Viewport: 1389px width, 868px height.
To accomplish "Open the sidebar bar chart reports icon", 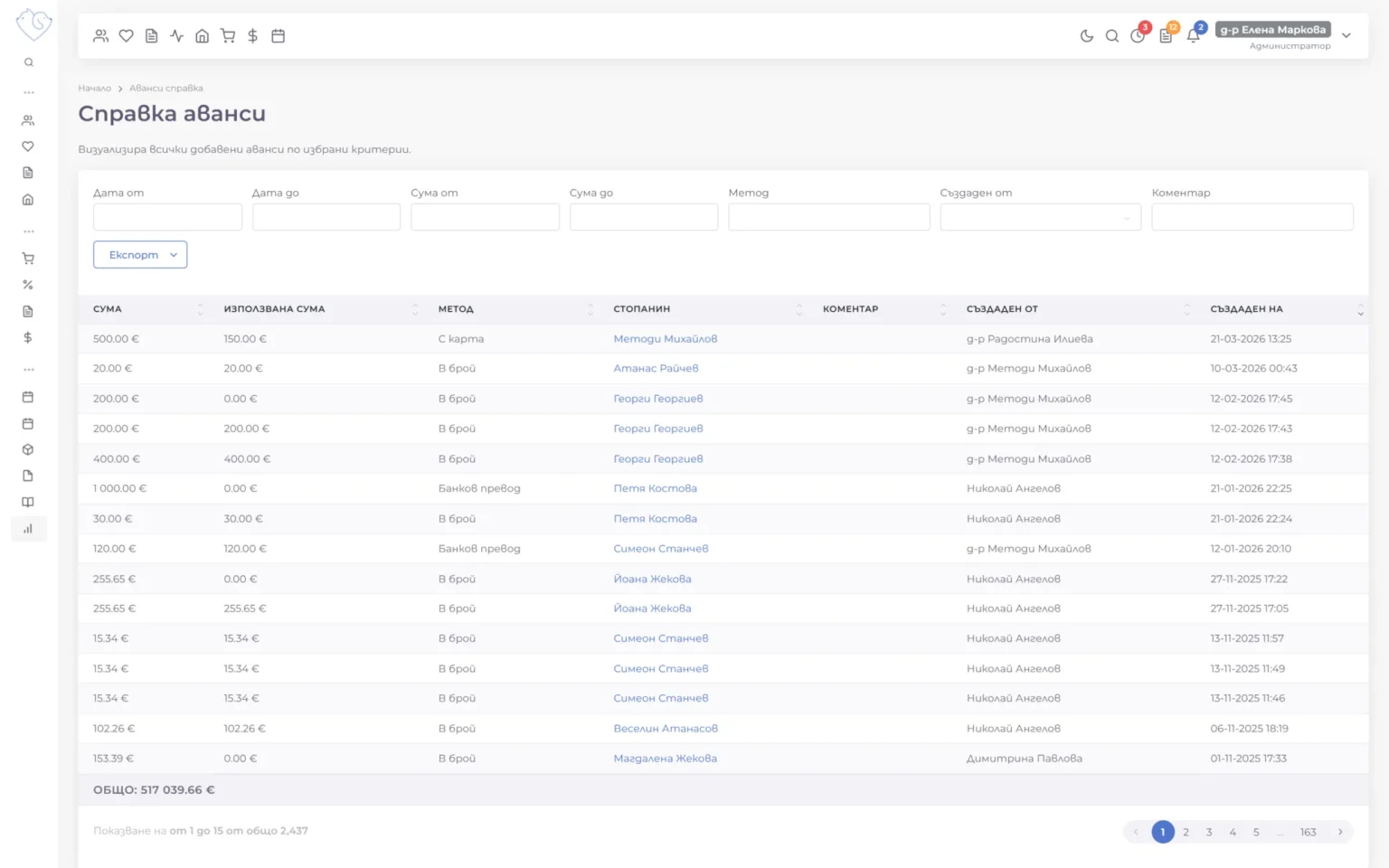I will [x=28, y=529].
